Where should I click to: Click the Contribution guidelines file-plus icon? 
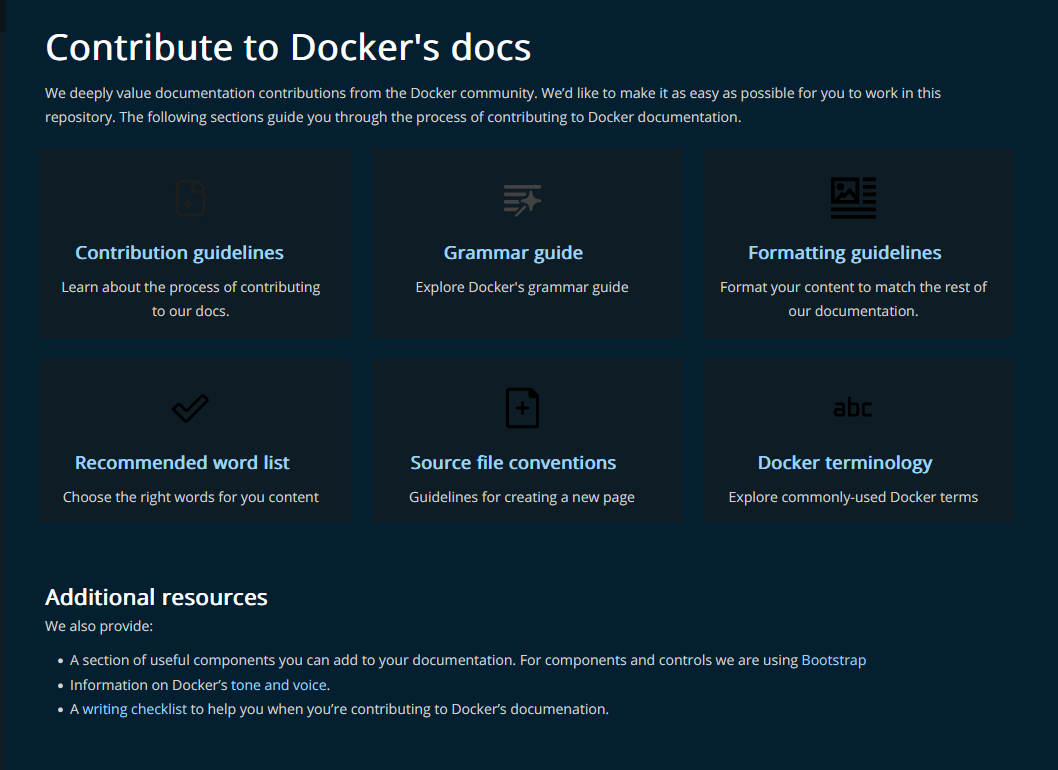tap(190, 198)
